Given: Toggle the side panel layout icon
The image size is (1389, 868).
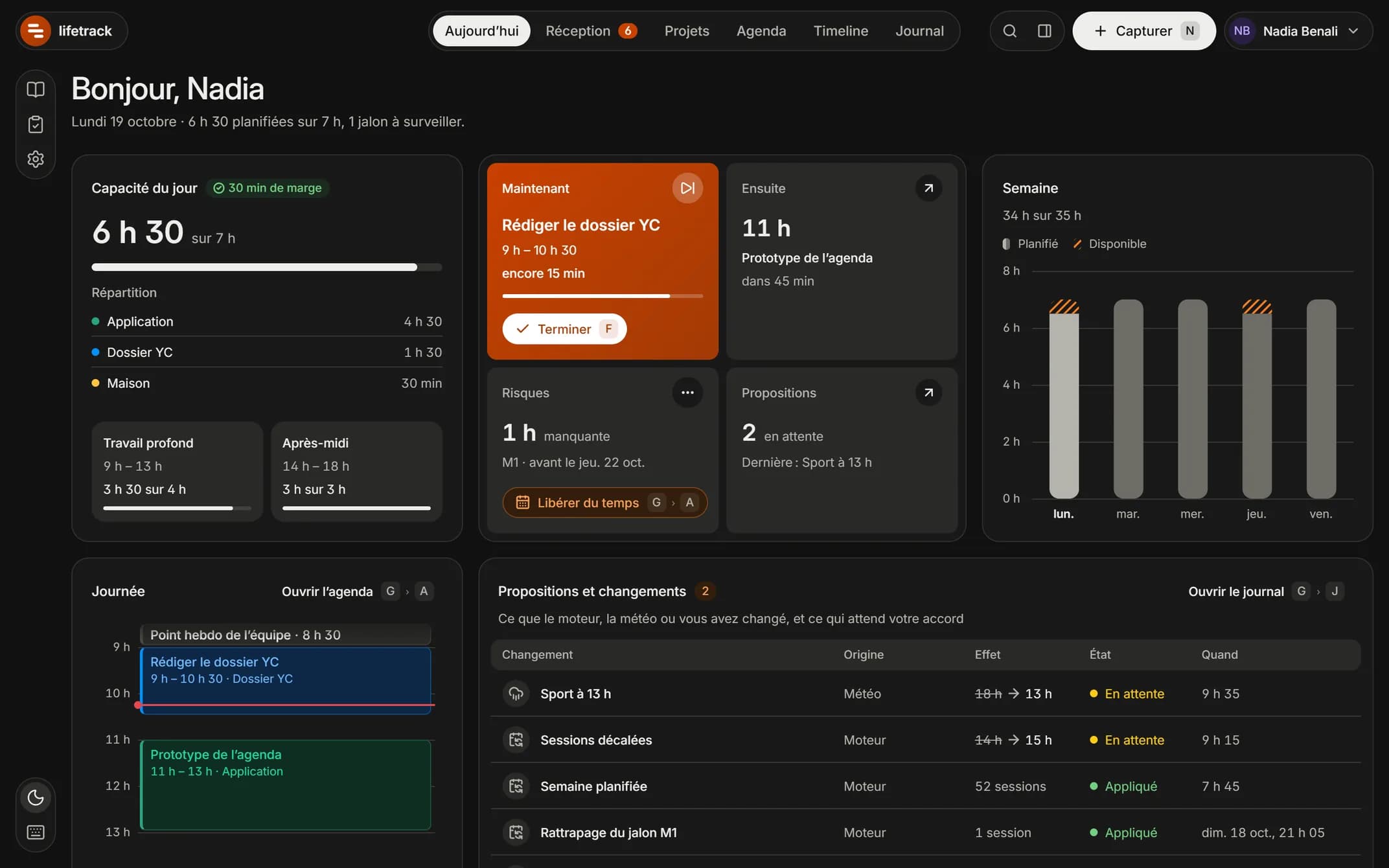Looking at the screenshot, I should 1044,31.
